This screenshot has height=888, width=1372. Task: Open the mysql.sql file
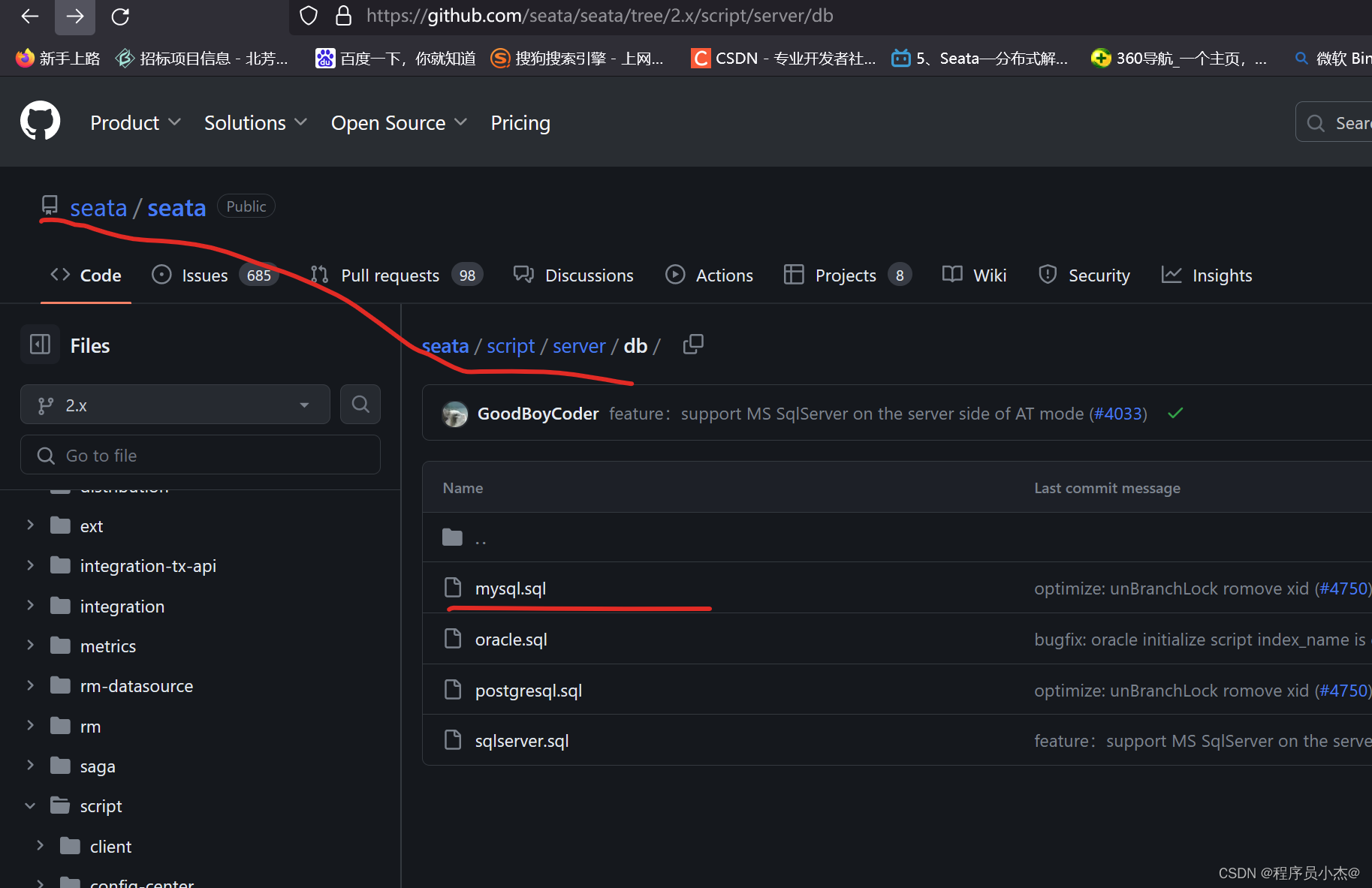(511, 588)
